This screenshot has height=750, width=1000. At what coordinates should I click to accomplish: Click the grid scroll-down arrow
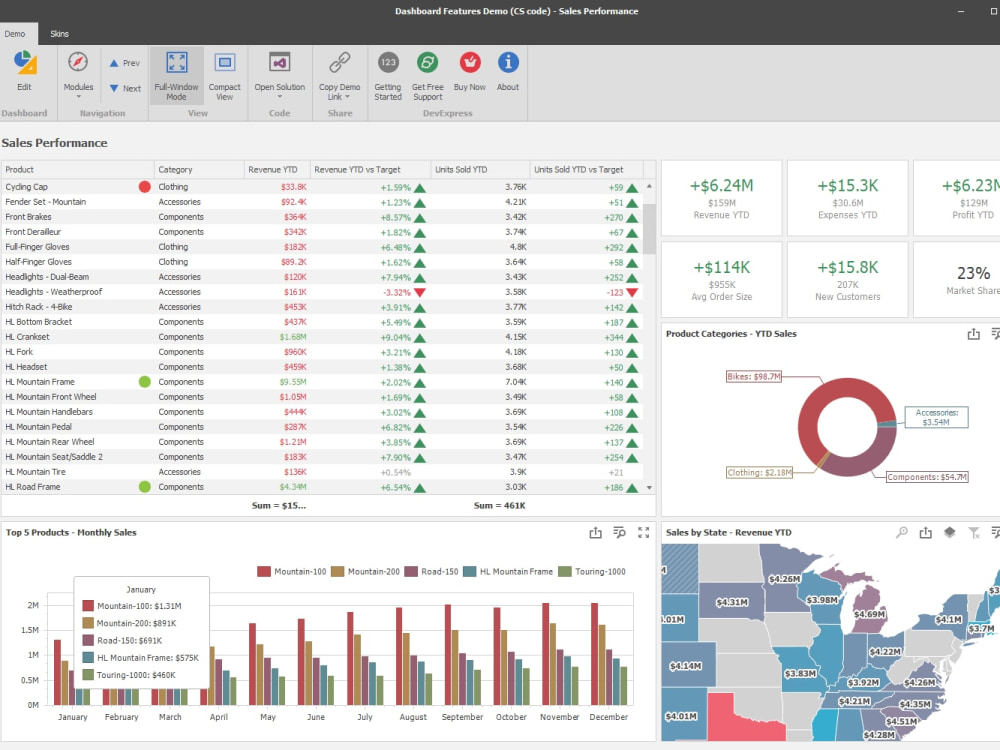click(649, 488)
